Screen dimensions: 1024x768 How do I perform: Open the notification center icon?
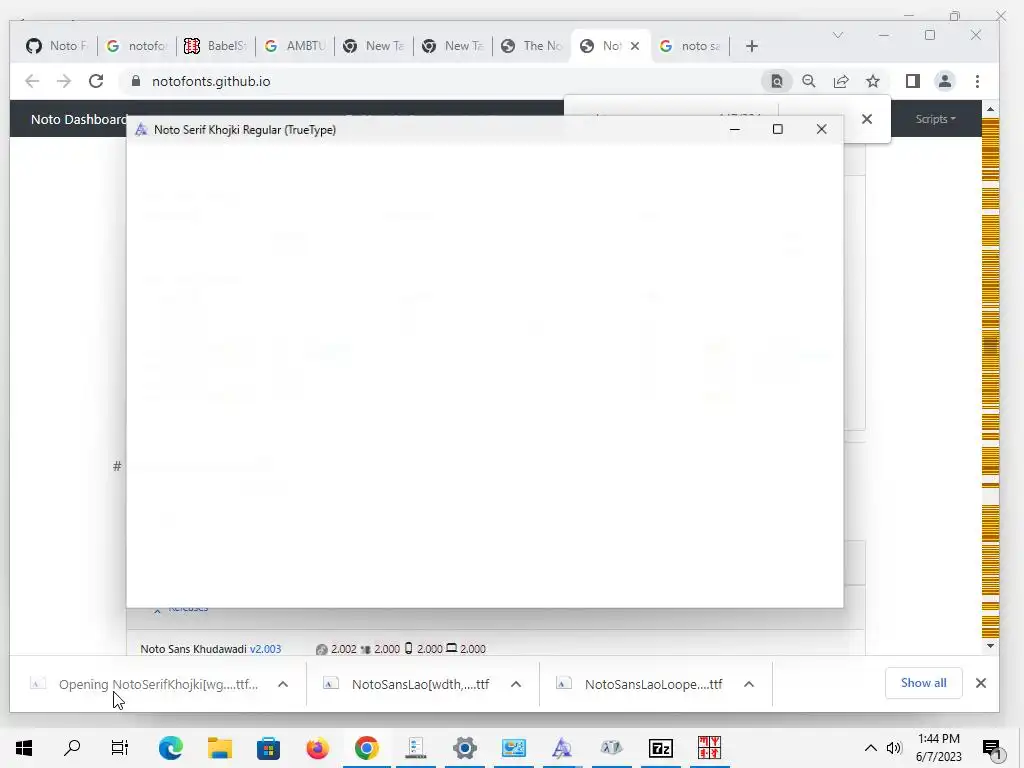pos(991,748)
